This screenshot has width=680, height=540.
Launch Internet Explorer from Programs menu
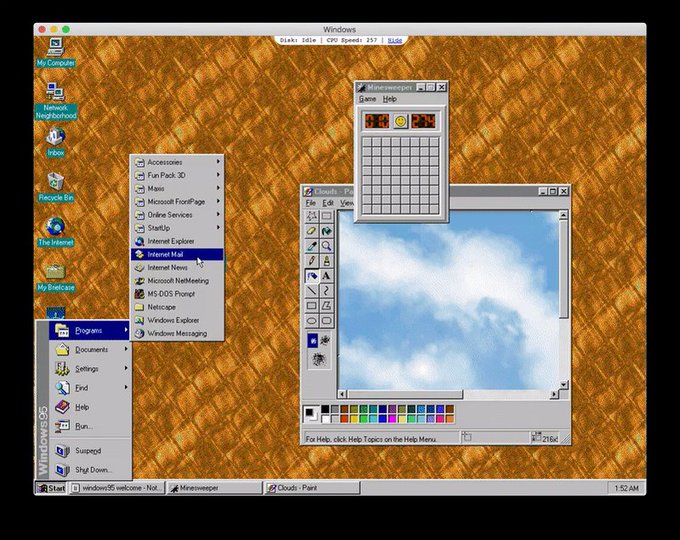click(x=177, y=241)
